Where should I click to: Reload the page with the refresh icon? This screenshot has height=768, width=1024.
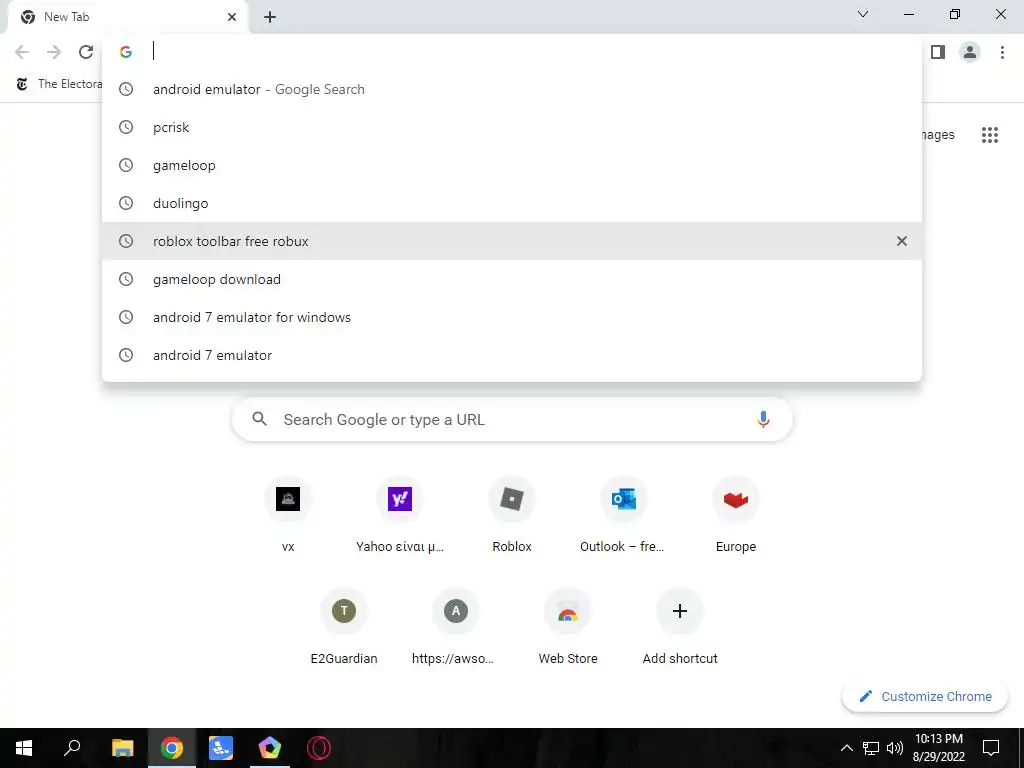pyautogui.click(x=86, y=52)
